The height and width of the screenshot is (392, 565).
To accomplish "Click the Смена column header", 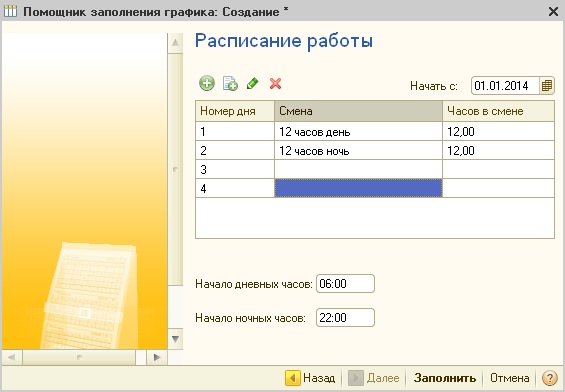I will click(358, 111).
